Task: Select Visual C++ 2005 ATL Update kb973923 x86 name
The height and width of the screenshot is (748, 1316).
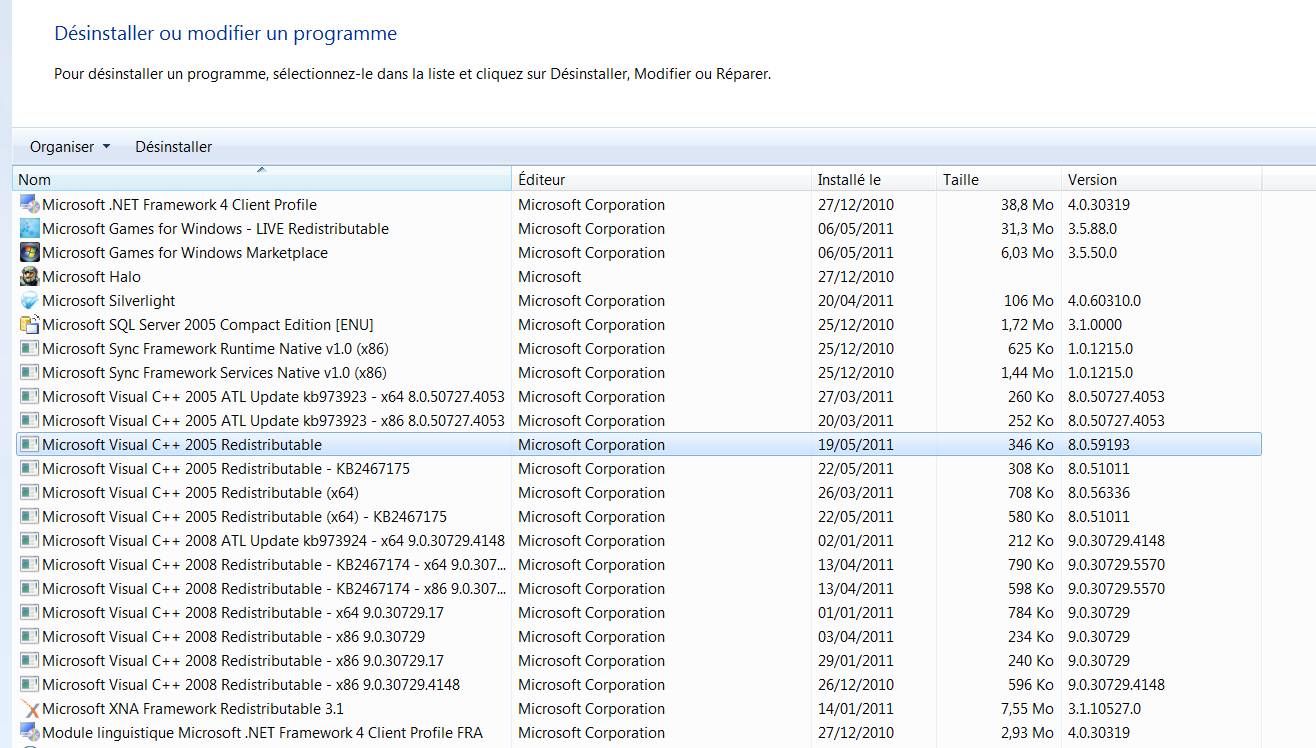Action: 273,420
